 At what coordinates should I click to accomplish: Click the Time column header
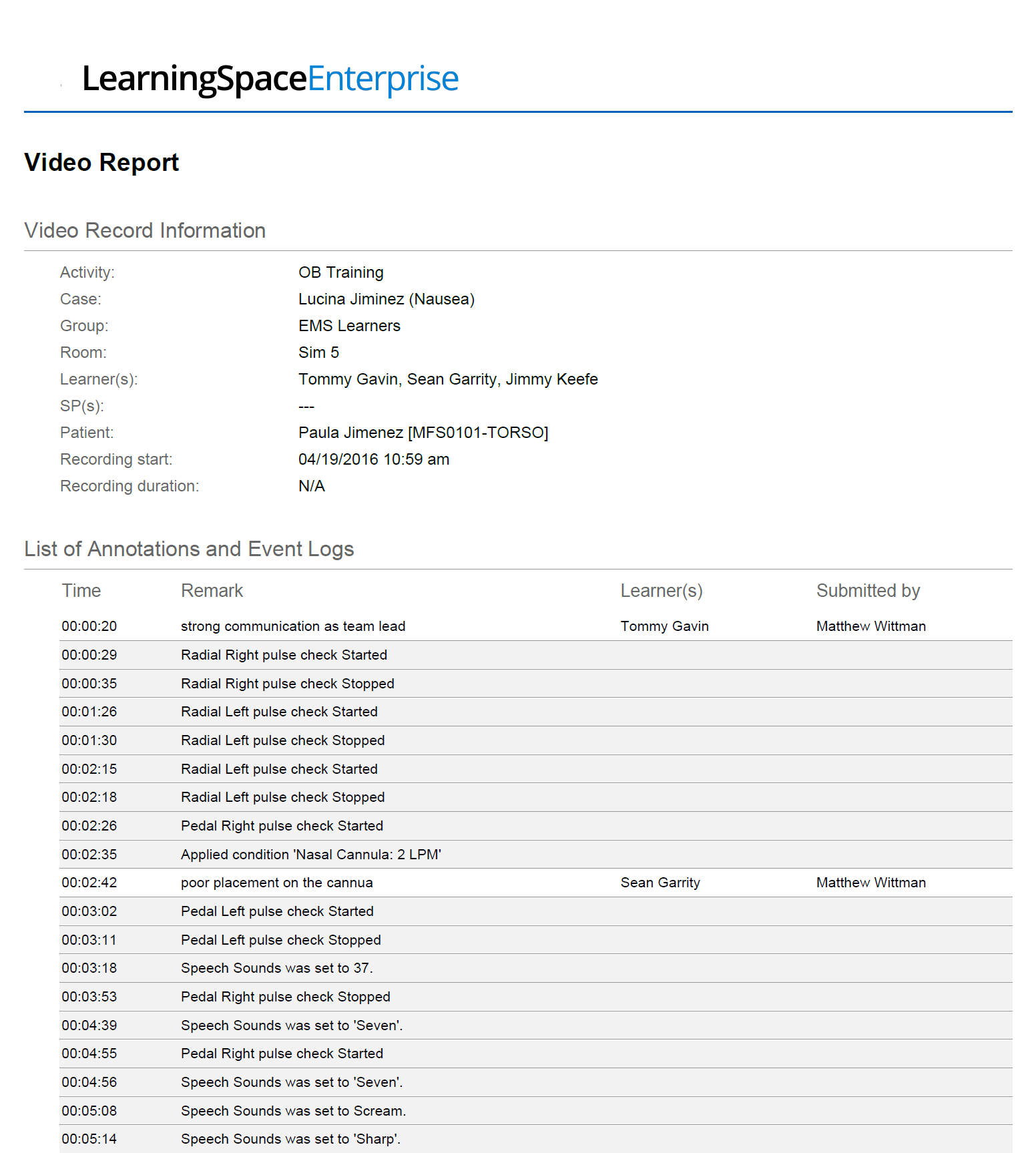[x=81, y=591]
